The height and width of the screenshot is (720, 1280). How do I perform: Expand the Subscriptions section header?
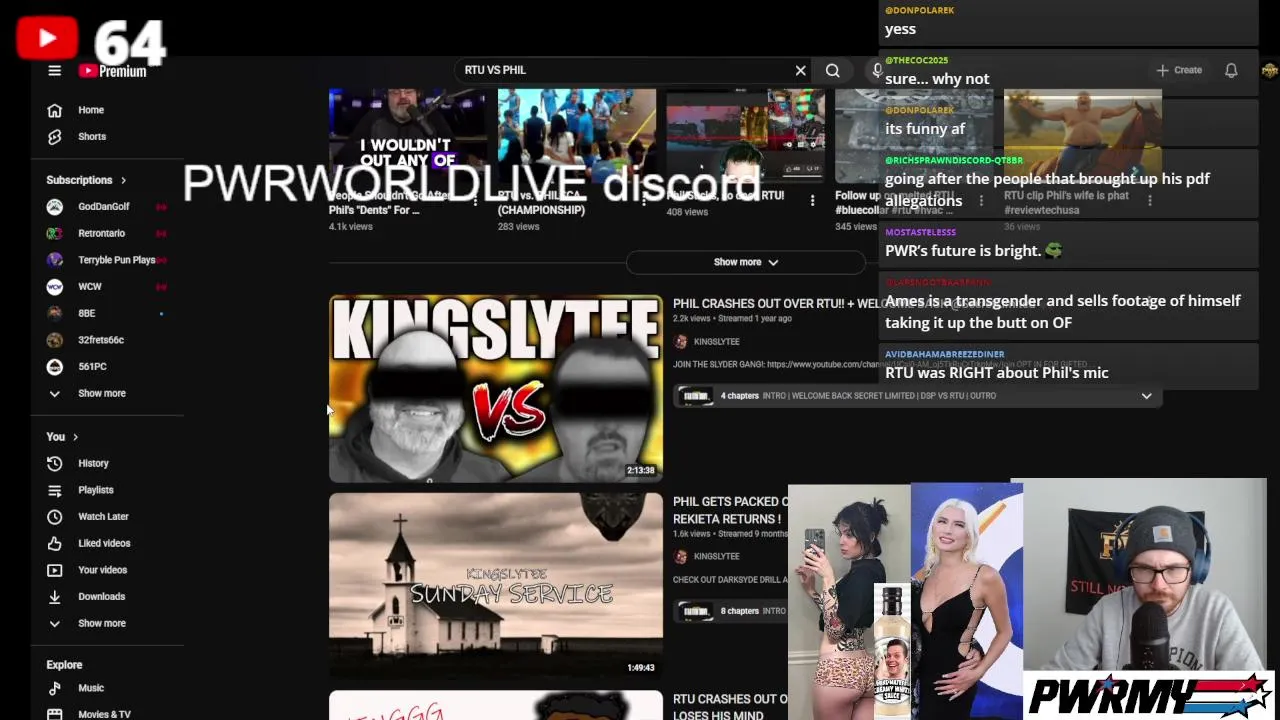click(87, 180)
